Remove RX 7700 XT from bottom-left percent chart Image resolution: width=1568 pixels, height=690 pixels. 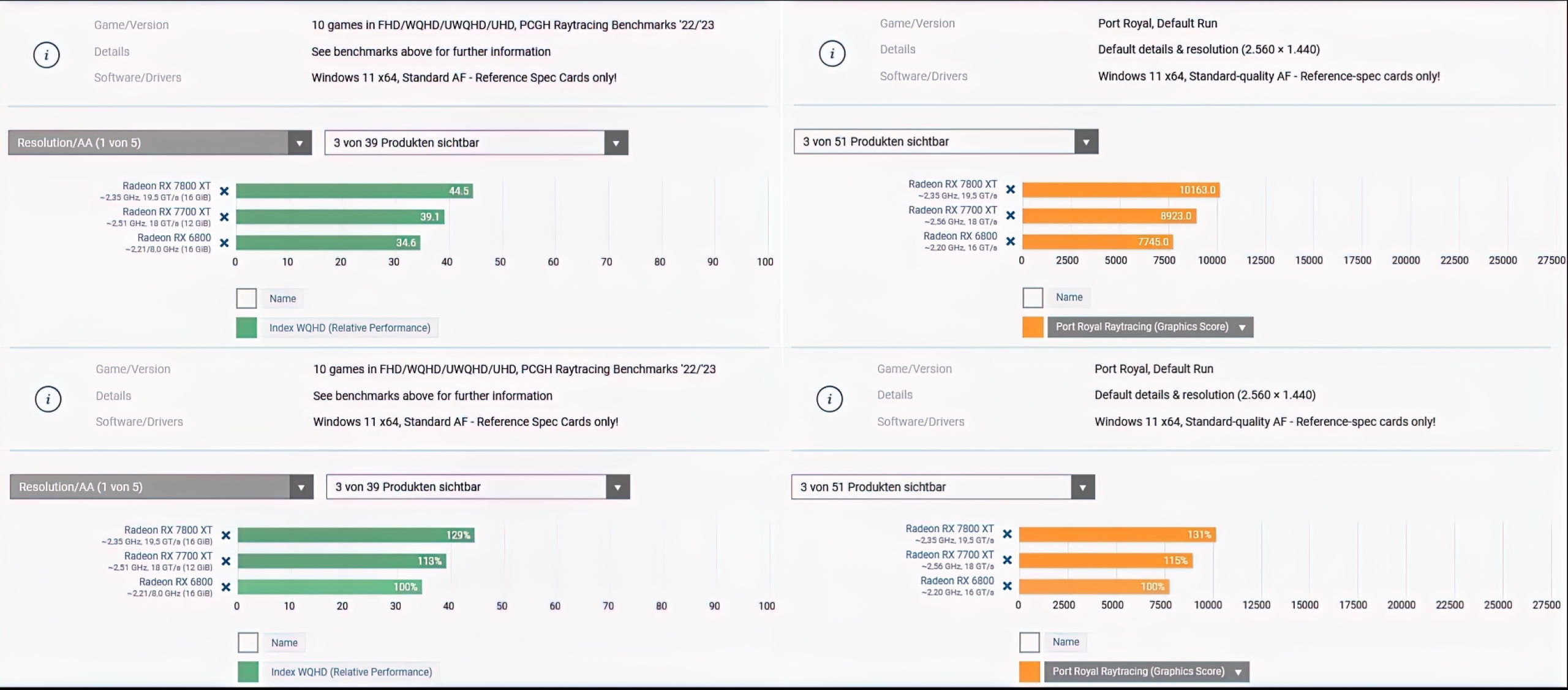pyautogui.click(x=226, y=561)
